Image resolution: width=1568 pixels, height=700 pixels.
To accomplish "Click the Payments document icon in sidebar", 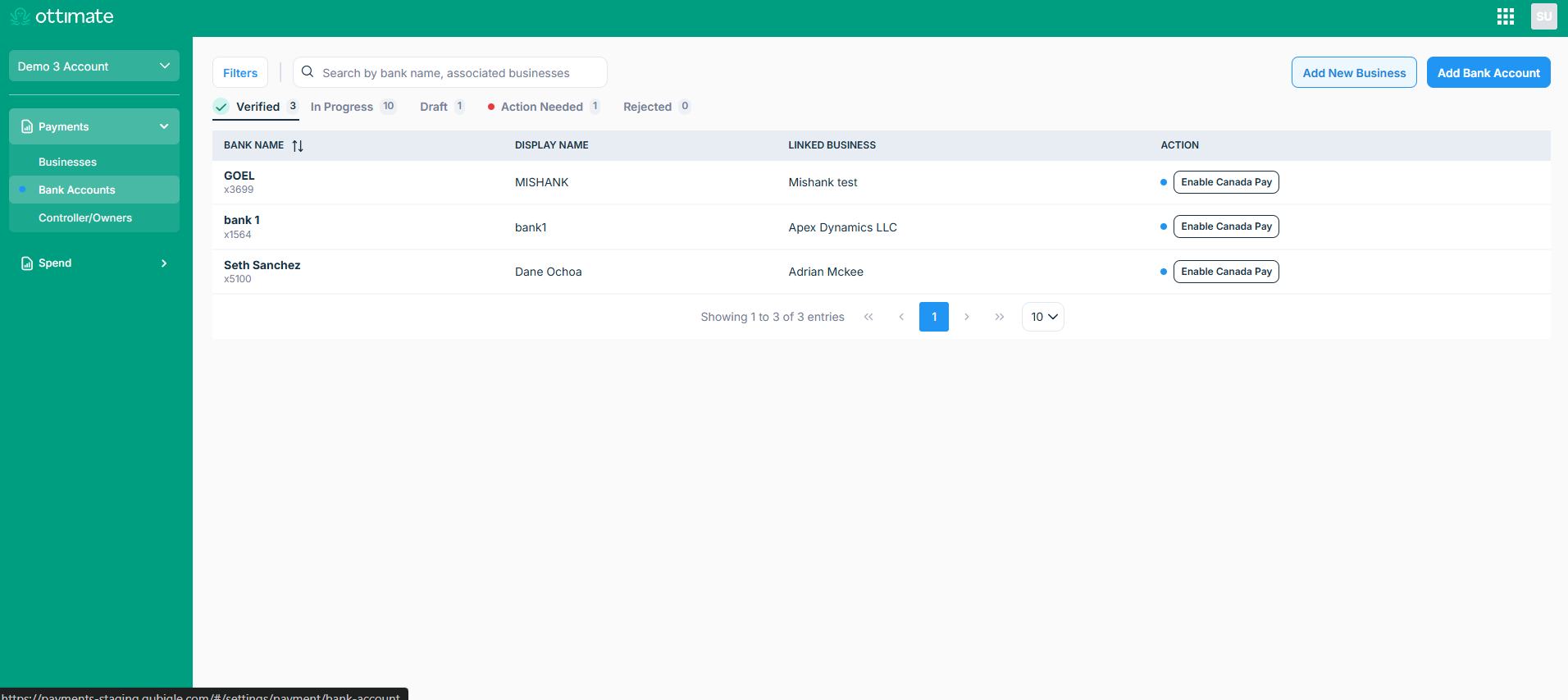I will (x=27, y=126).
